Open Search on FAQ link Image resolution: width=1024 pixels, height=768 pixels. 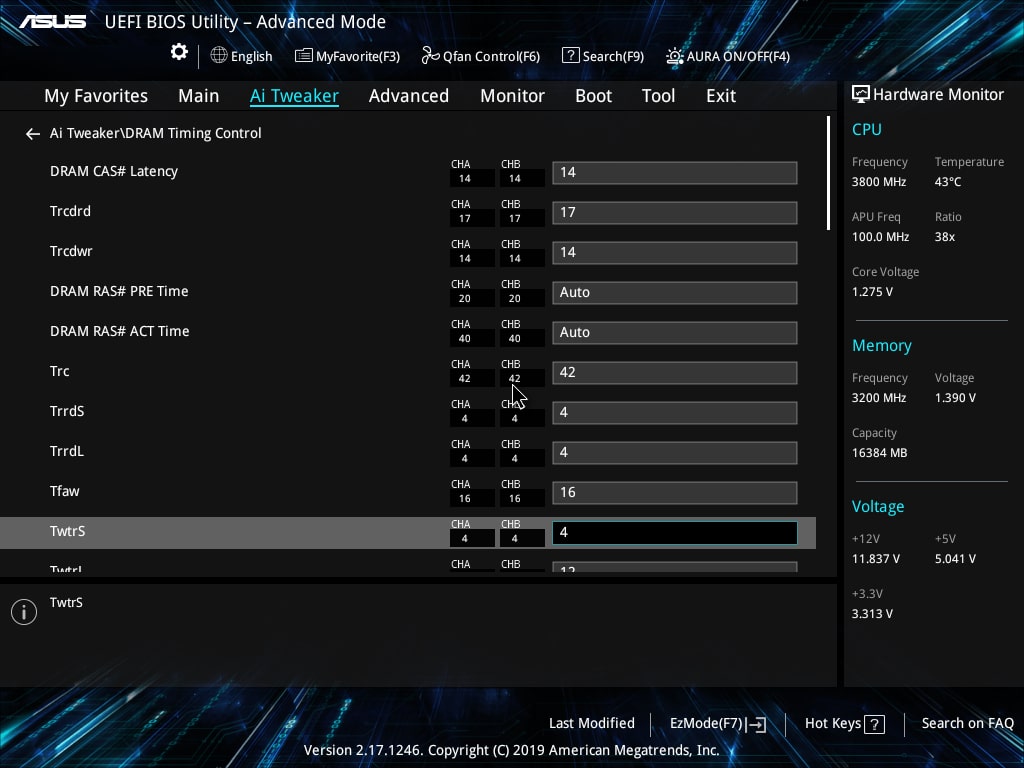click(x=967, y=724)
